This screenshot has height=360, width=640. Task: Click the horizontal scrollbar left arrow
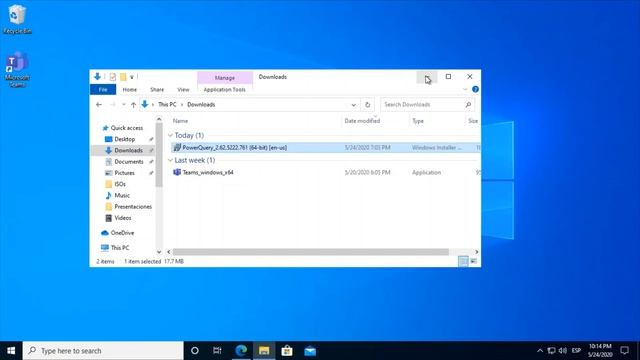pyautogui.click(x=169, y=252)
